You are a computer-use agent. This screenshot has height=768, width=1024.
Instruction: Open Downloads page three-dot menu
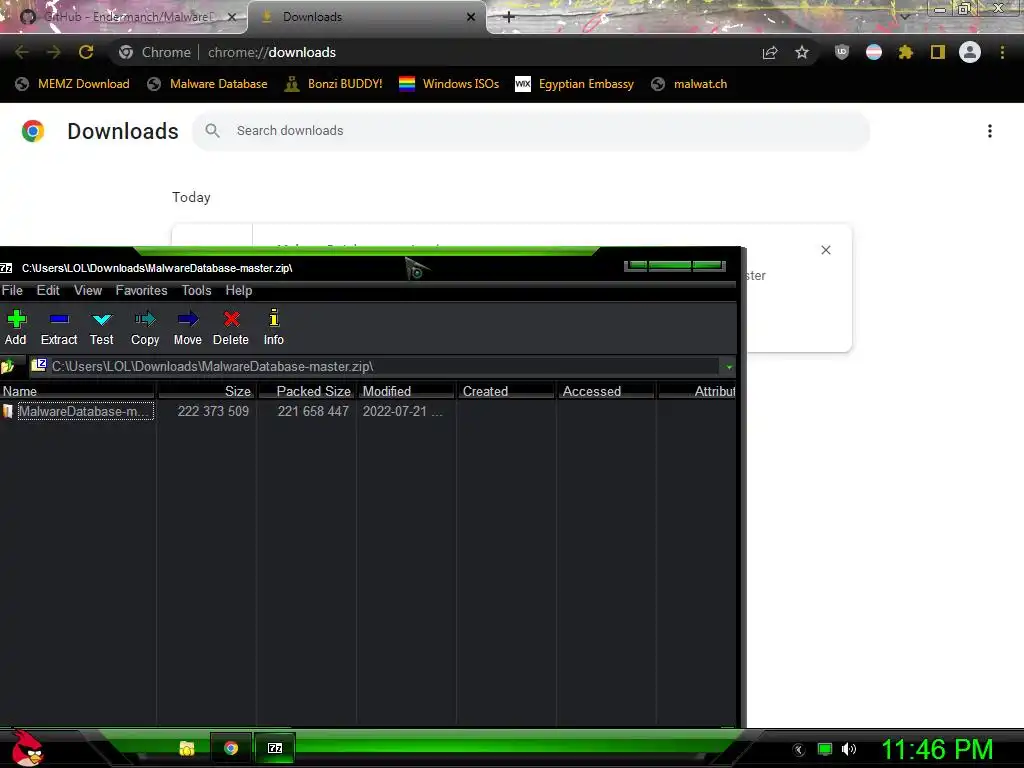pos(990,131)
